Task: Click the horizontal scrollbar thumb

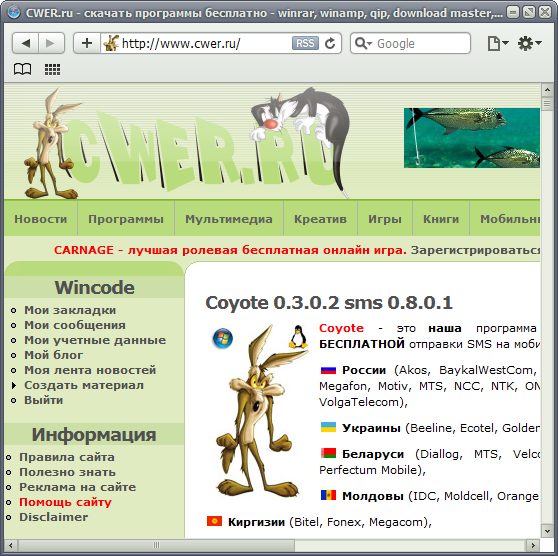Action: point(157,545)
